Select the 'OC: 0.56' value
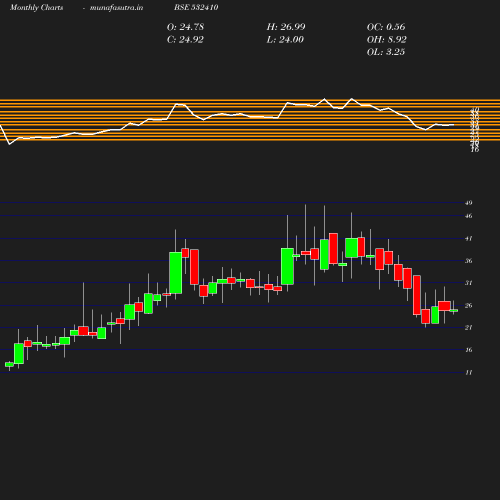The width and height of the screenshot is (500, 500). [386, 27]
